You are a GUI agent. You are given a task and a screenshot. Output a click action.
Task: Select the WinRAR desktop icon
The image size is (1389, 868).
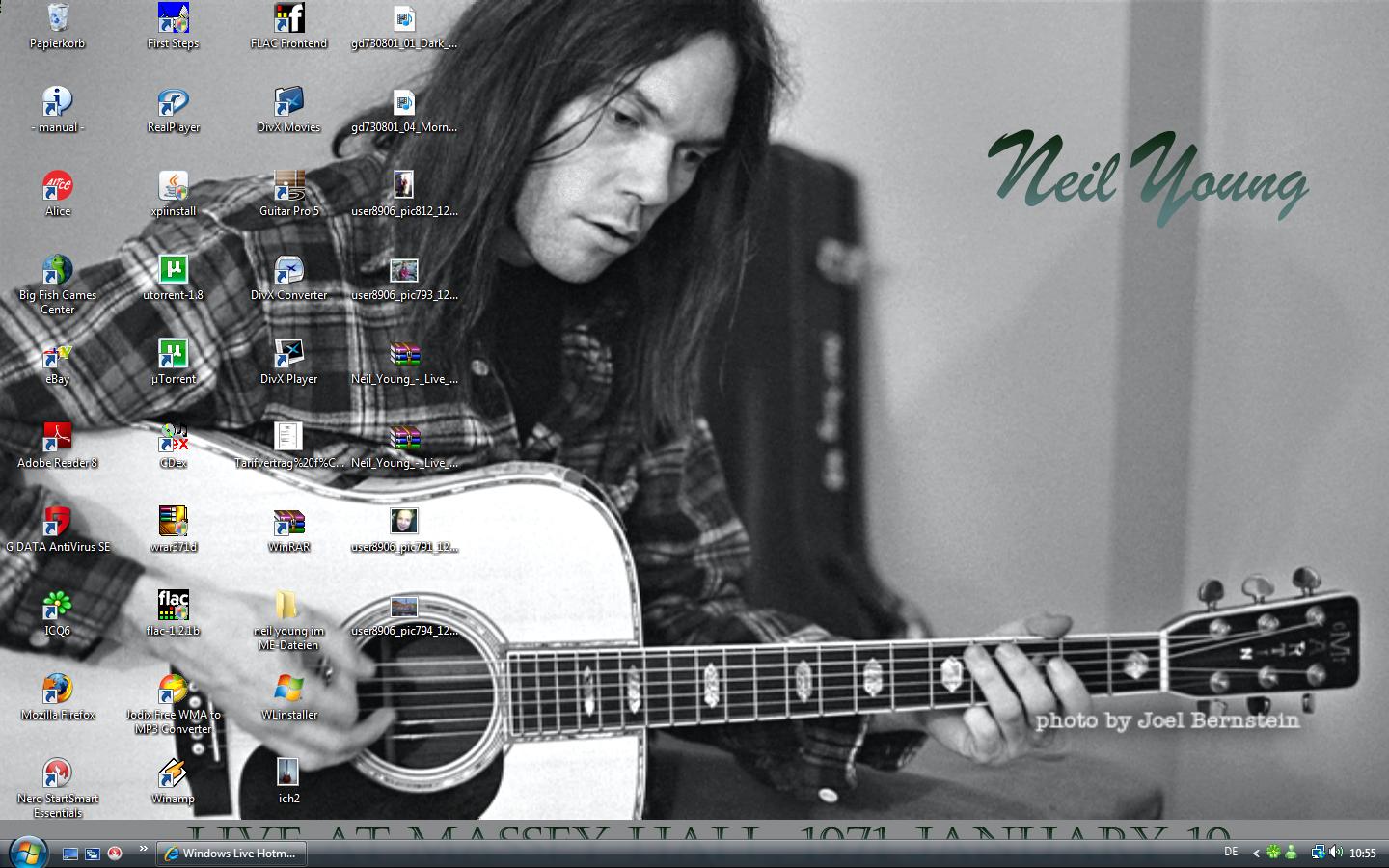[288, 523]
